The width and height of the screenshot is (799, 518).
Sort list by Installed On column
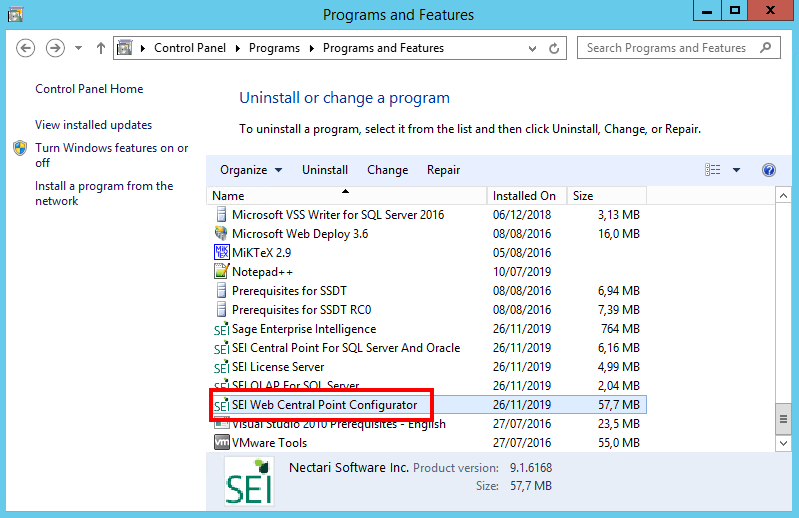(x=525, y=196)
